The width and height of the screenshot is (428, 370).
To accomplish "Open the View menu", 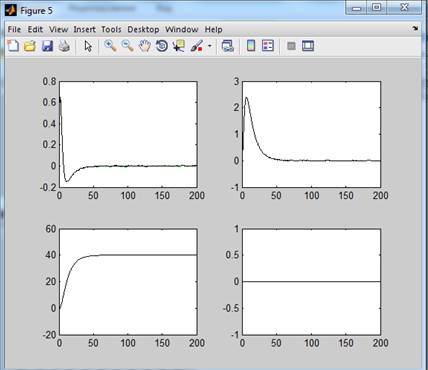I will (58, 29).
